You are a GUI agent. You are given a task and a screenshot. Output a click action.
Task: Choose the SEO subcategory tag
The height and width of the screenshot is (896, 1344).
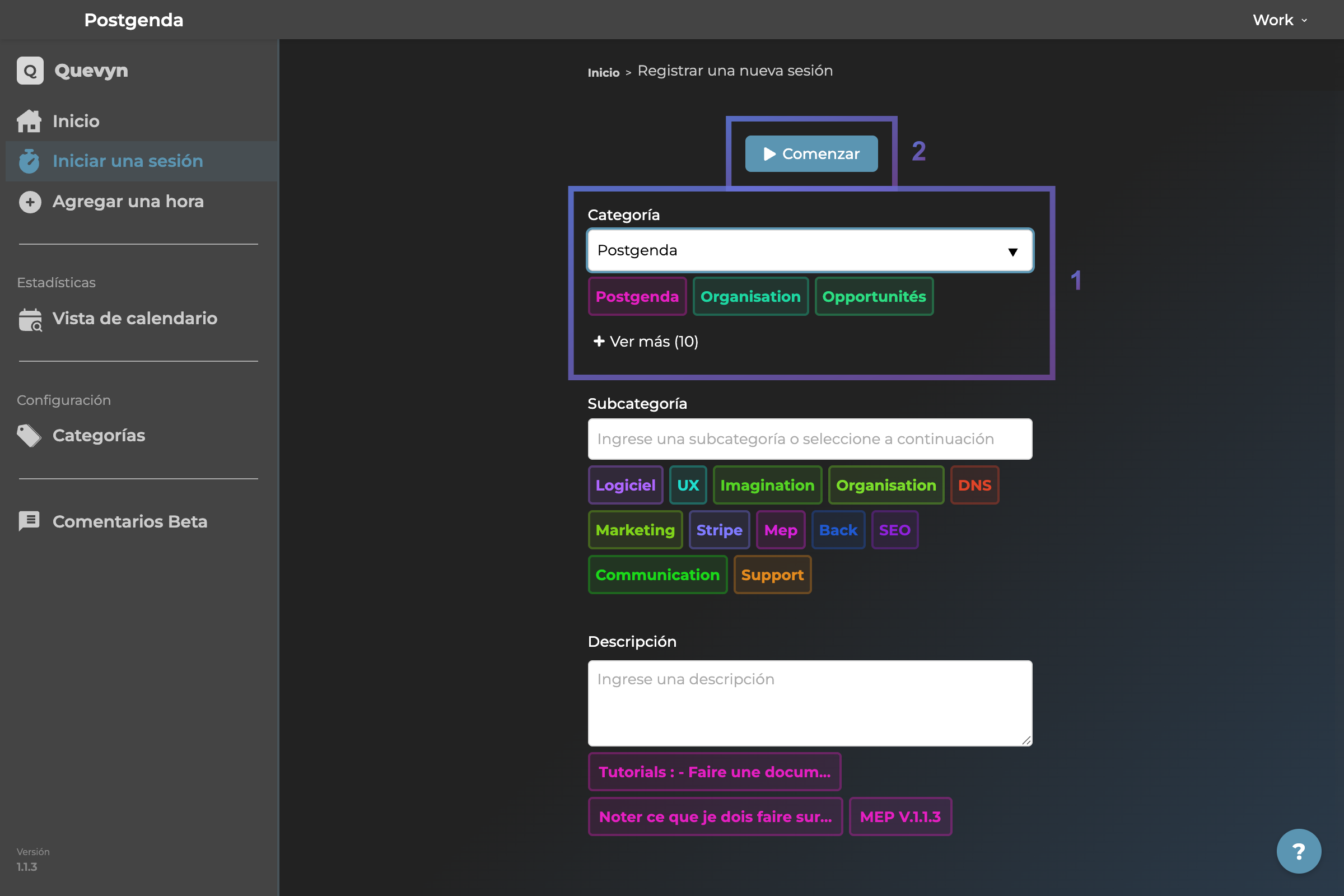pos(894,530)
